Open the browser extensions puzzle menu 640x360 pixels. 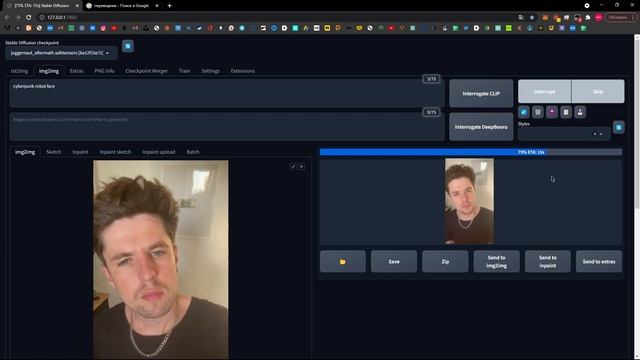588,17
